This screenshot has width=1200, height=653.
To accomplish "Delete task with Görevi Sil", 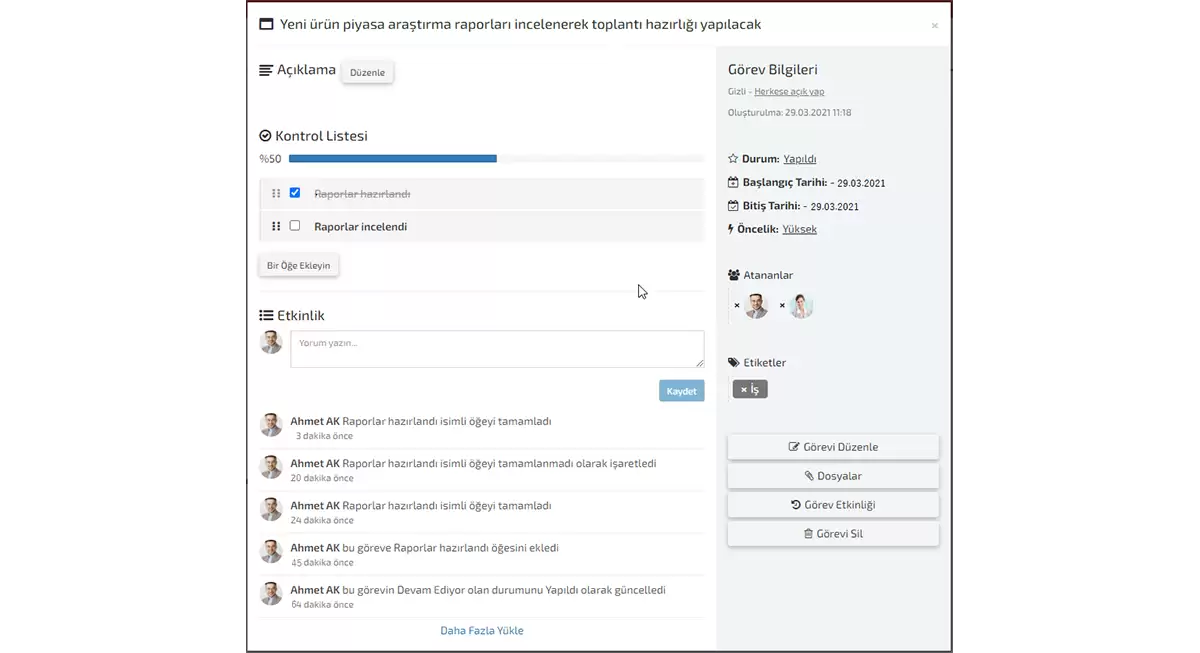I will pos(833,534).
